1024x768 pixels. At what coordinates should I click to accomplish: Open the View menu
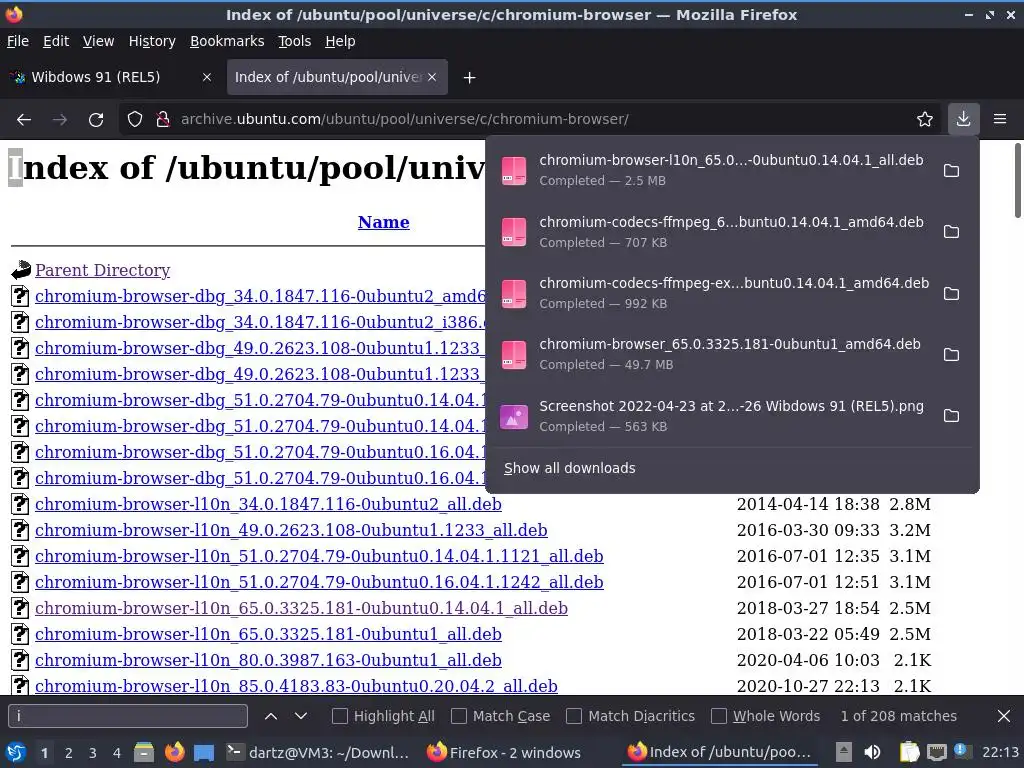[98, 41]
